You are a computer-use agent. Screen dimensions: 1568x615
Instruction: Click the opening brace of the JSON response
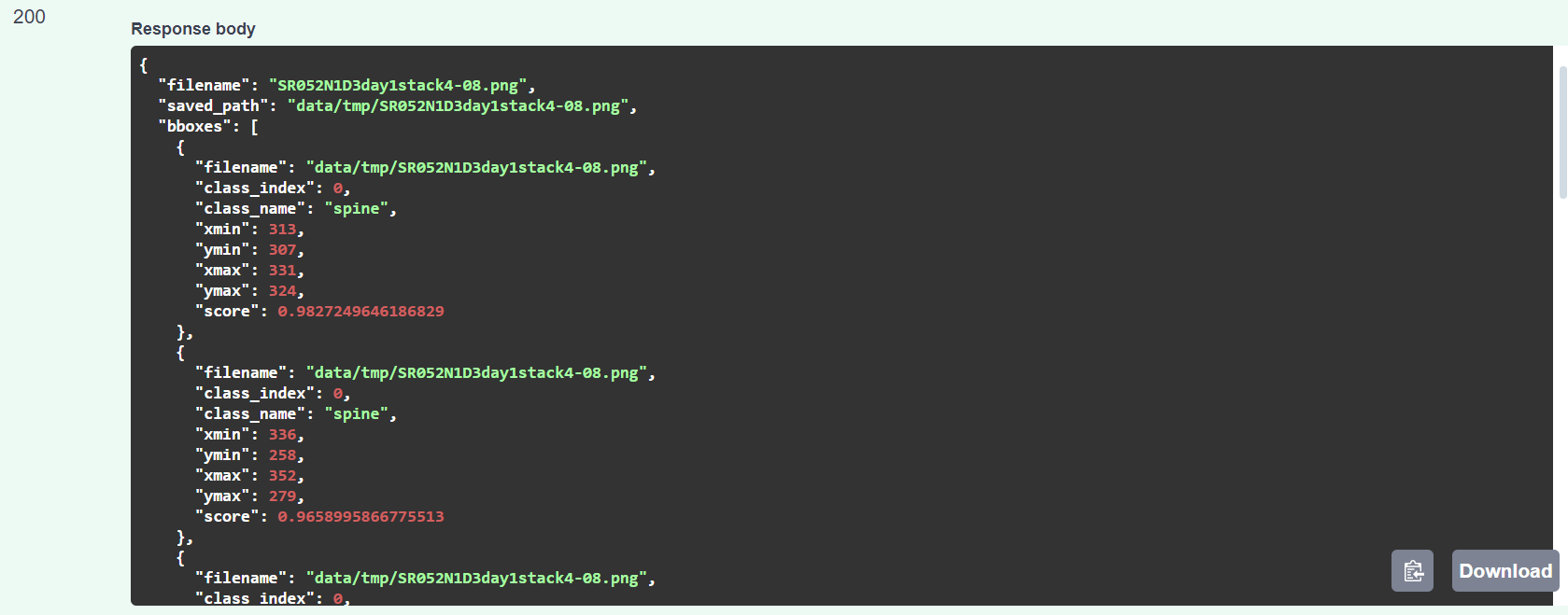click(144, 65)
